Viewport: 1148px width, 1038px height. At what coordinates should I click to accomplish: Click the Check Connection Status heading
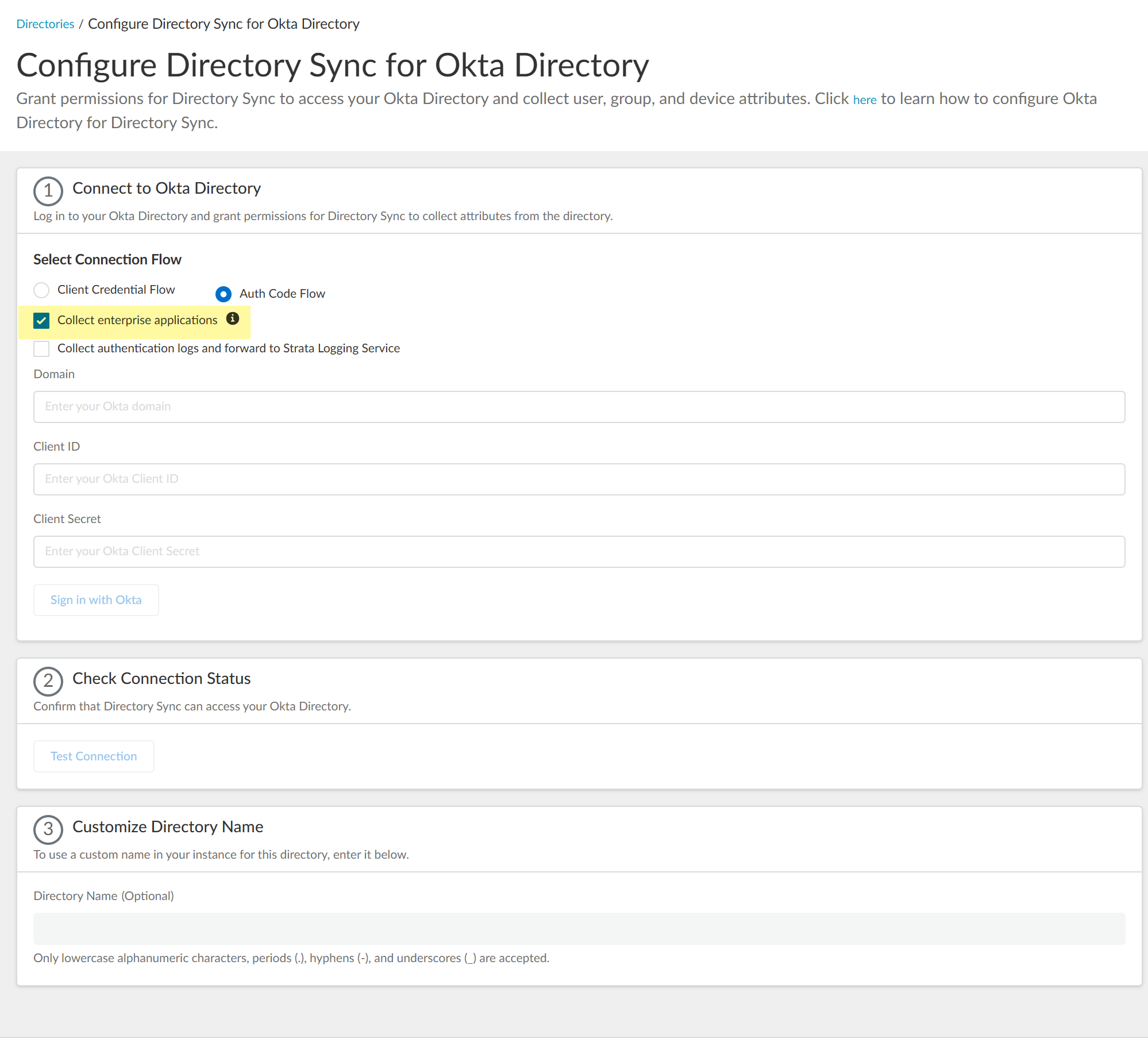pyautogui.click(x=161, y=679)
